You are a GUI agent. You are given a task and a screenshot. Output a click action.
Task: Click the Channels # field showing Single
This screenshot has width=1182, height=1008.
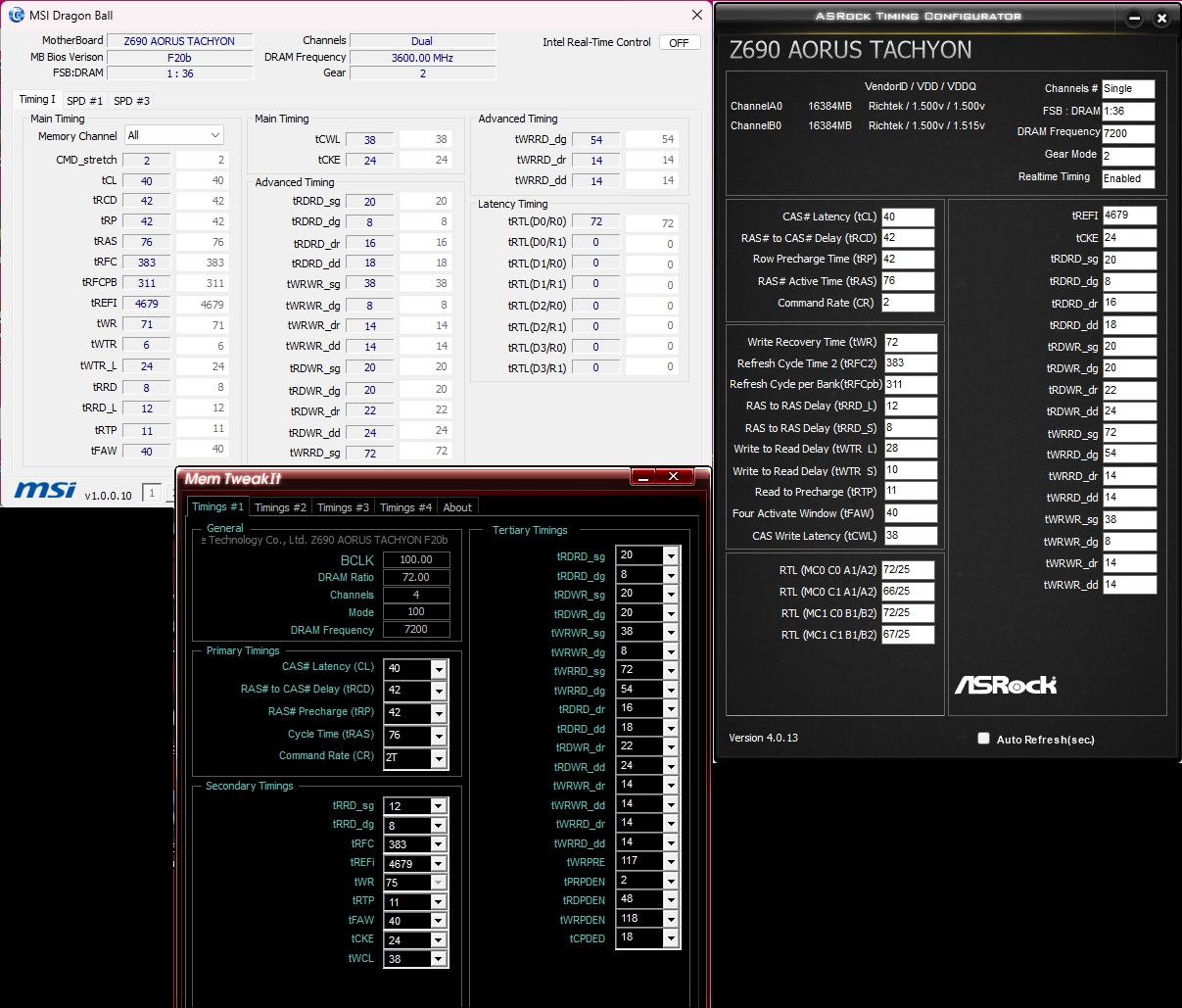(x=1128, y=89)
